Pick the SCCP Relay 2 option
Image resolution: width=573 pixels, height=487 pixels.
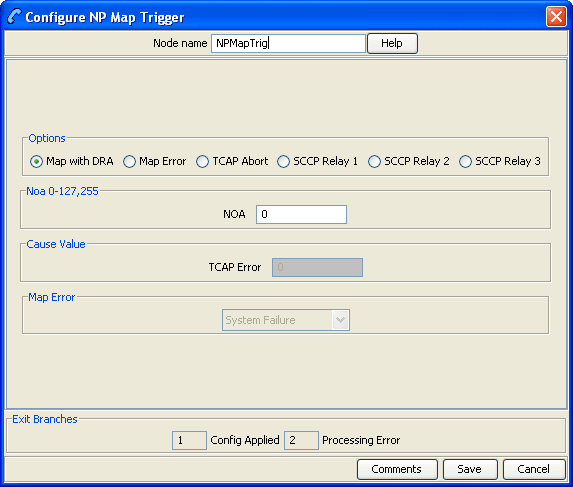(x=409, y=161)
